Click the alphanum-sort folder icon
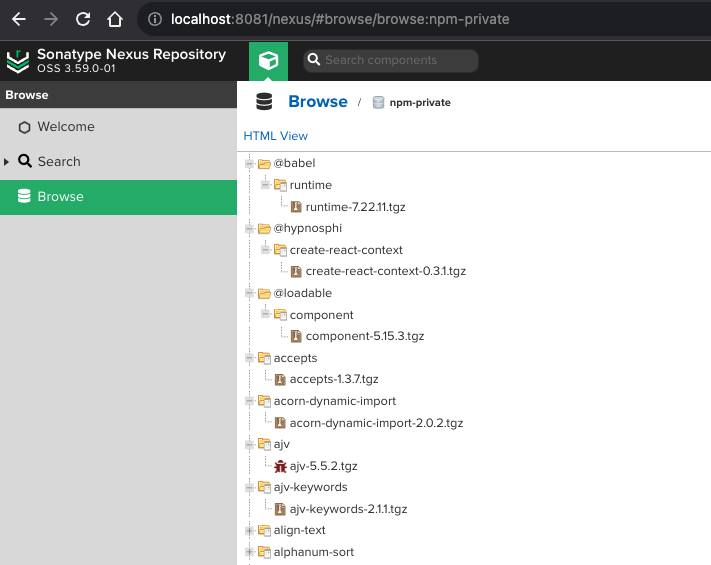The height and width of the screenshot is (565, 711). 264,552
